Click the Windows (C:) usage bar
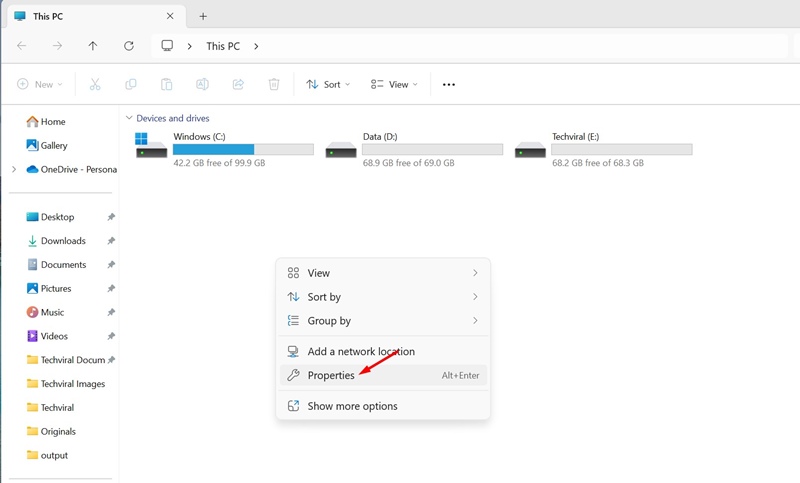800x483 pixels. coord(243,149)
